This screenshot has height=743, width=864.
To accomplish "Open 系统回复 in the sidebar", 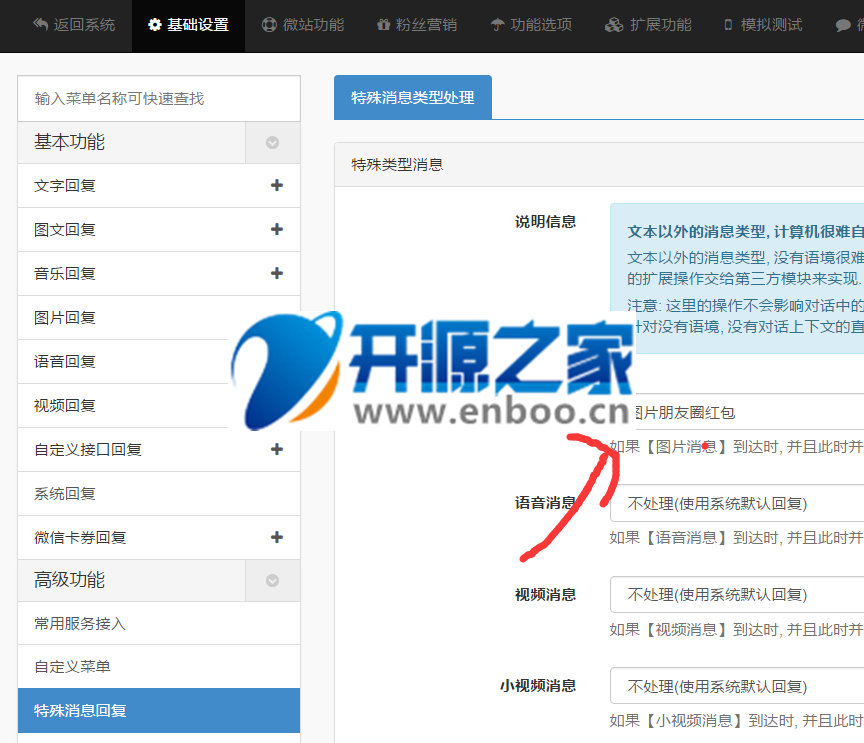I will click(159, 494).
